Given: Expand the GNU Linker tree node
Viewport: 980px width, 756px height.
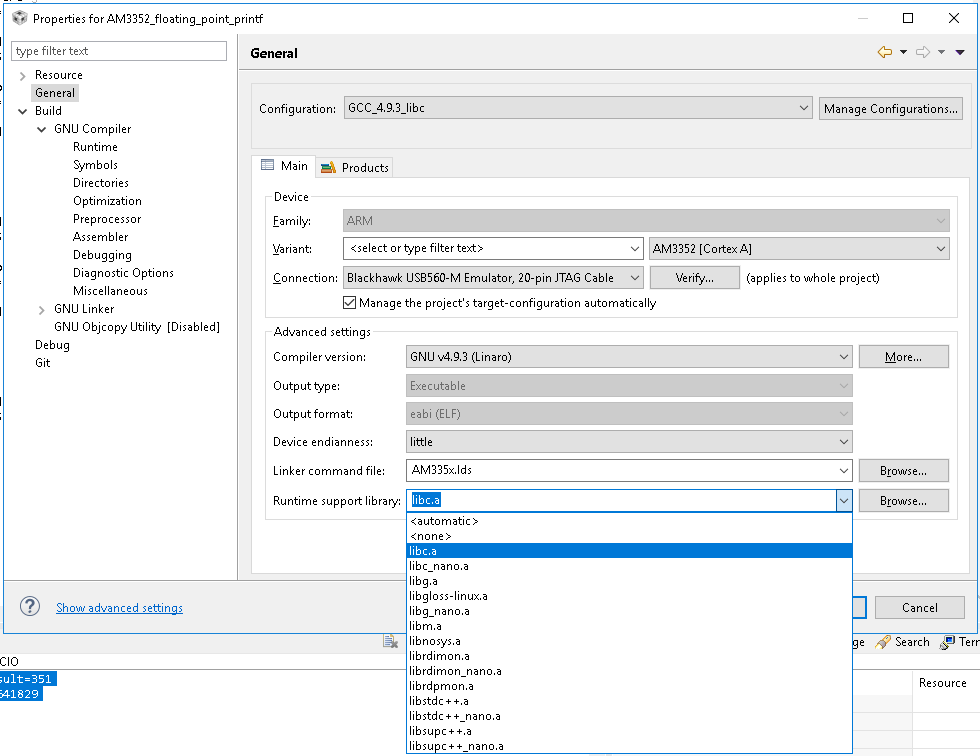Looking at the screenshot, I should point(42,309).
